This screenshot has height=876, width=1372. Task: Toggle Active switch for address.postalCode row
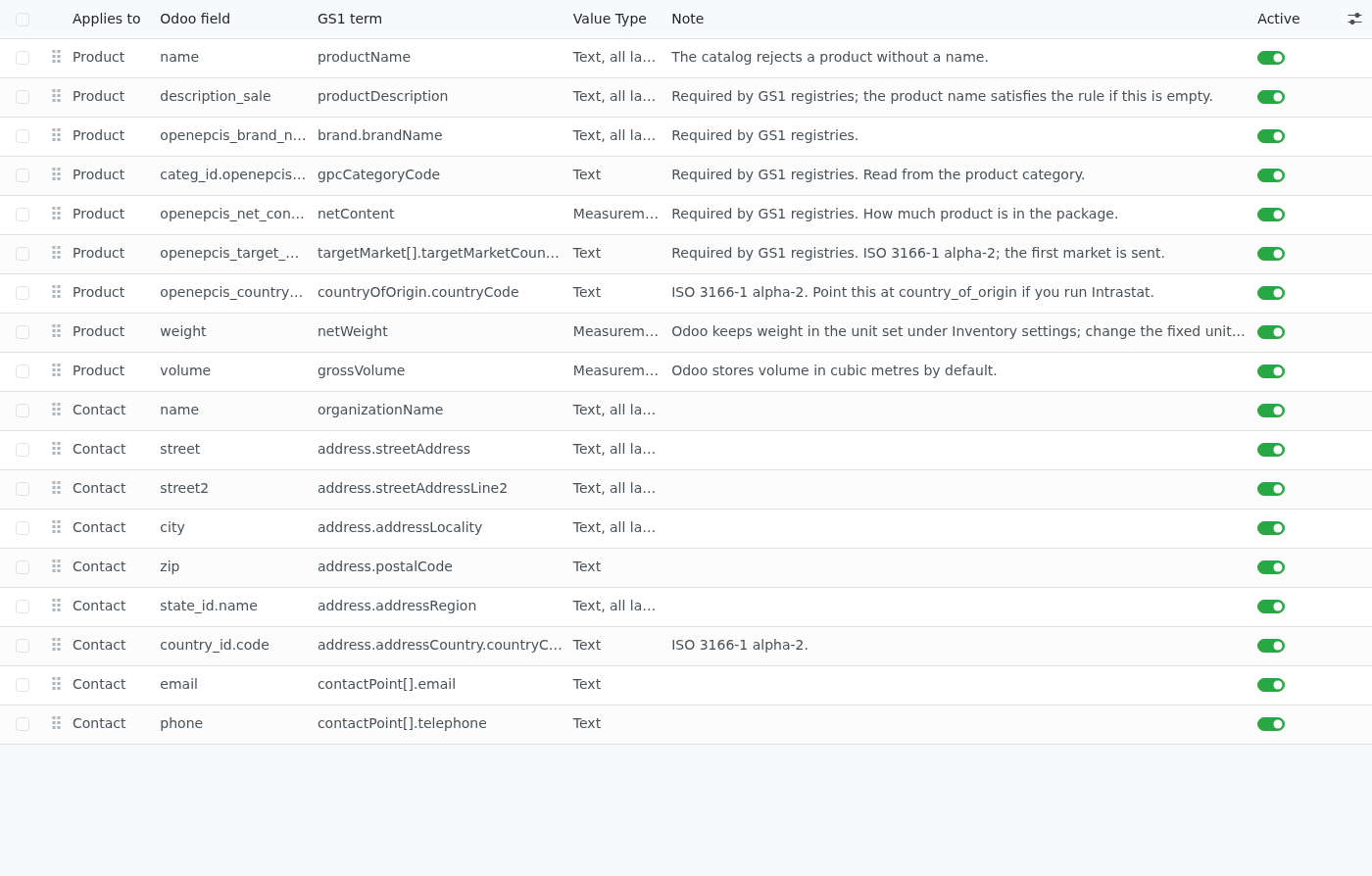(x=1271, y=567)
